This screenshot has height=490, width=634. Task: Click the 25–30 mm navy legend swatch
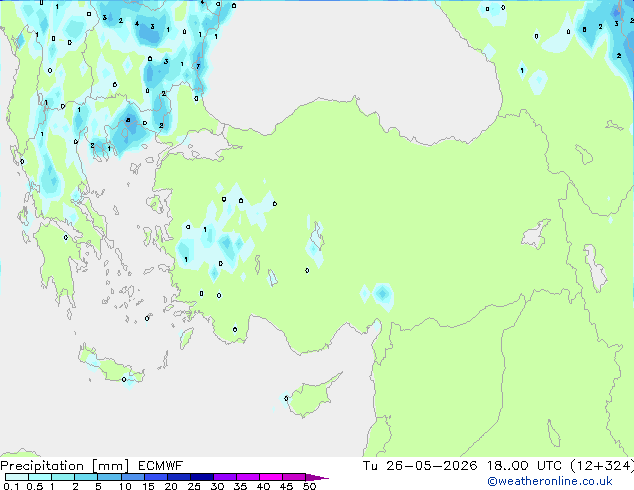tap(202, 477)
